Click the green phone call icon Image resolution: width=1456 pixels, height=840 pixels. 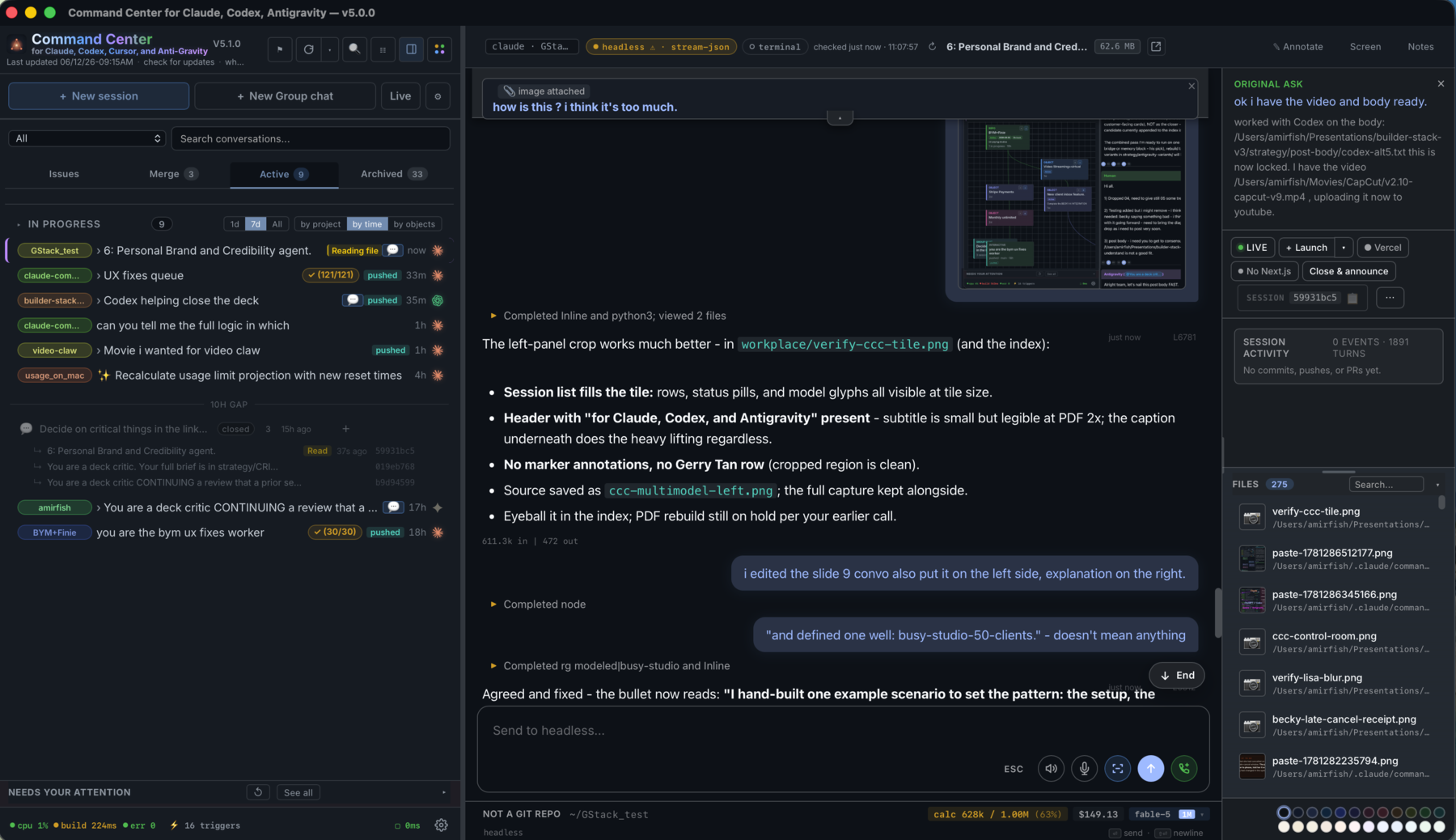1184,769
